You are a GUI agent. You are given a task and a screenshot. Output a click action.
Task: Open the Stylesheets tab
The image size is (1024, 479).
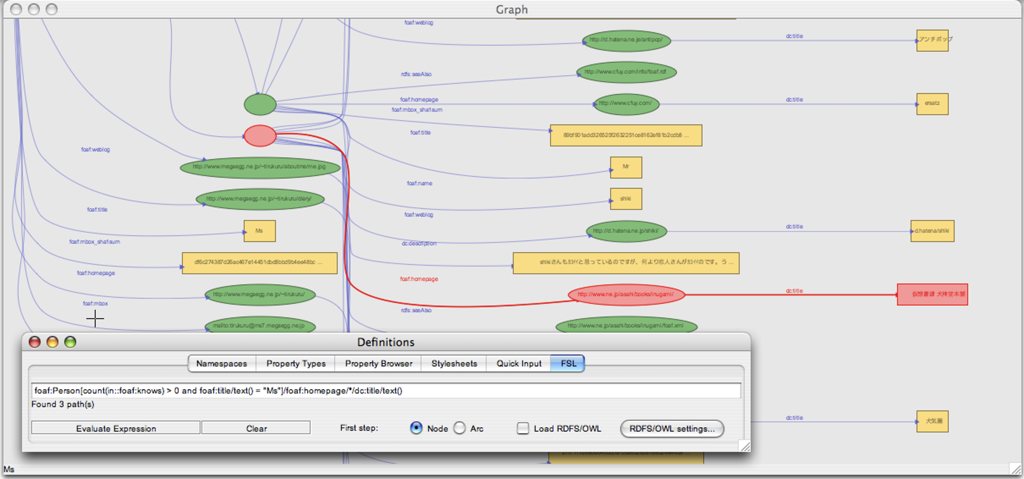point(453,364)
